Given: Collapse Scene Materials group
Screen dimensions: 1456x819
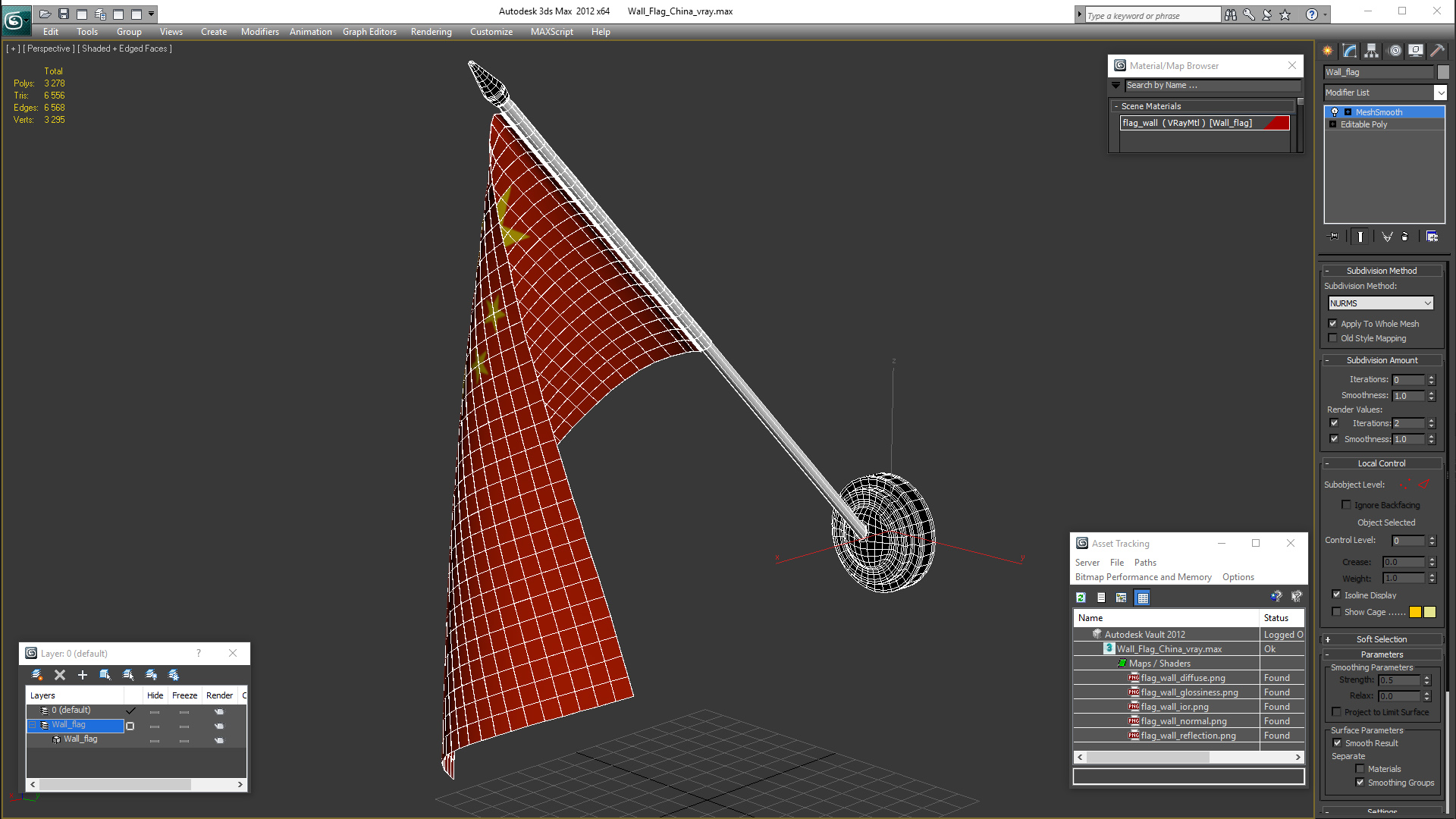Looking at the screenshot, I should click(1116, 106).
